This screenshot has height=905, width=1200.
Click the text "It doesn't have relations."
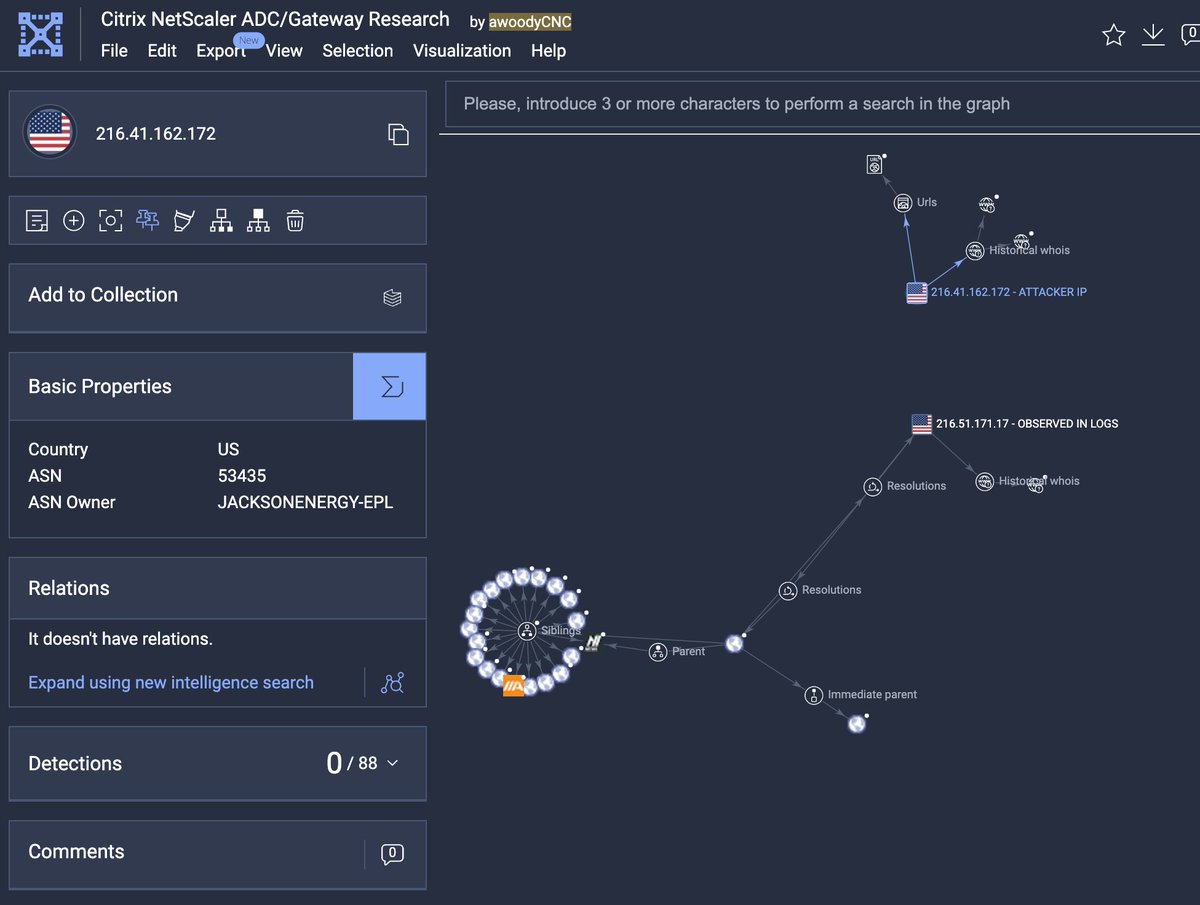coord(120,638)
